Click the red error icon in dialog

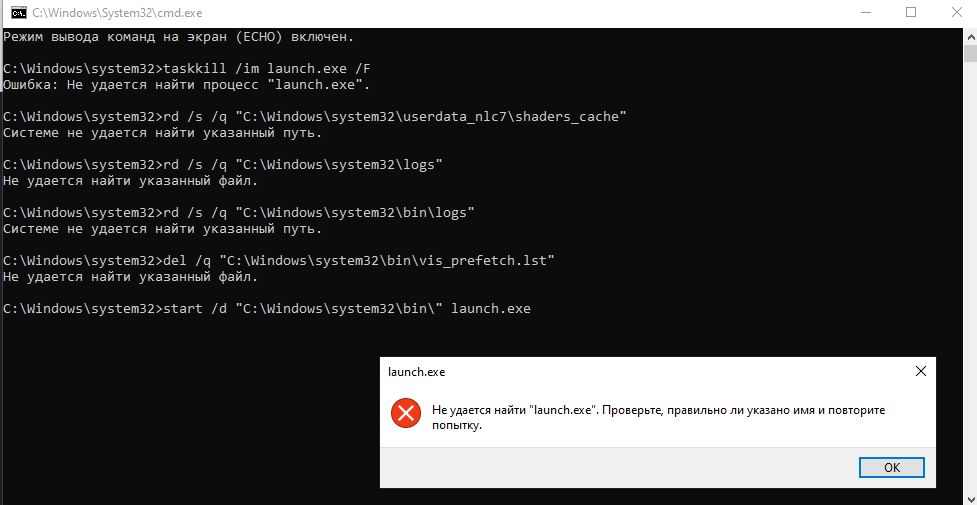click(x=406, y=413)
